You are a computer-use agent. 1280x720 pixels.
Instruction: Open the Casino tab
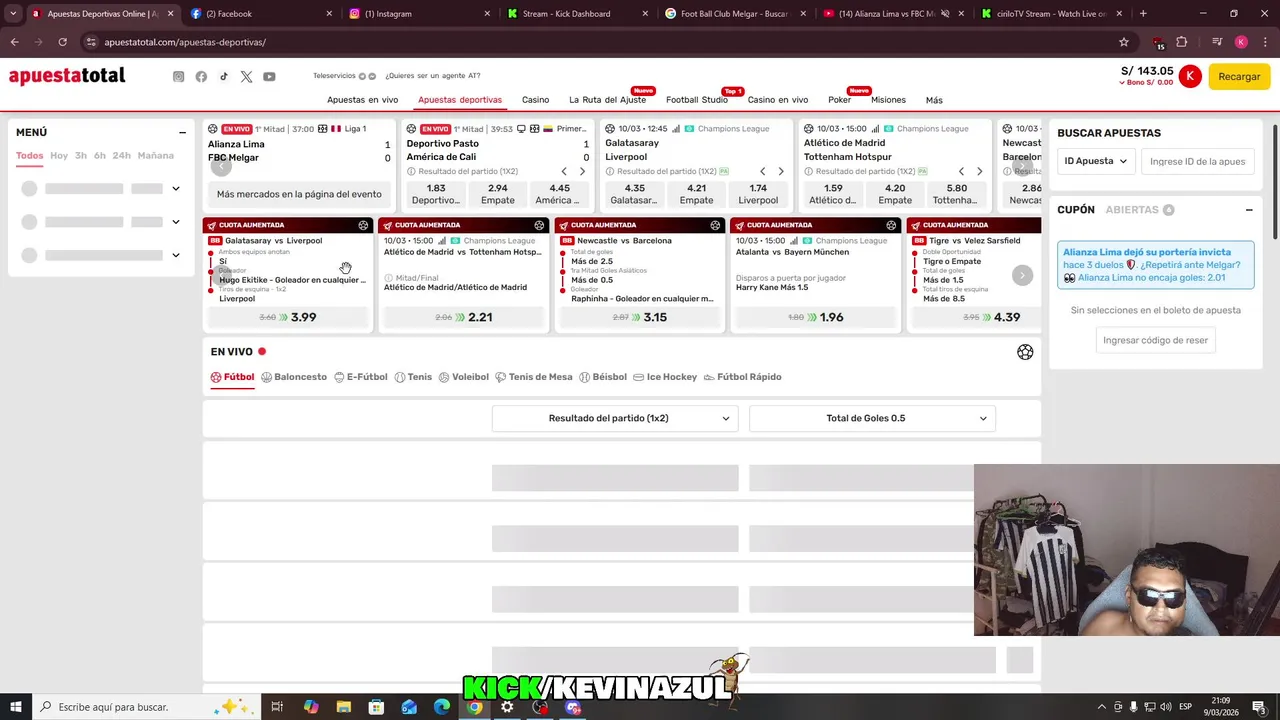point(535,100)
